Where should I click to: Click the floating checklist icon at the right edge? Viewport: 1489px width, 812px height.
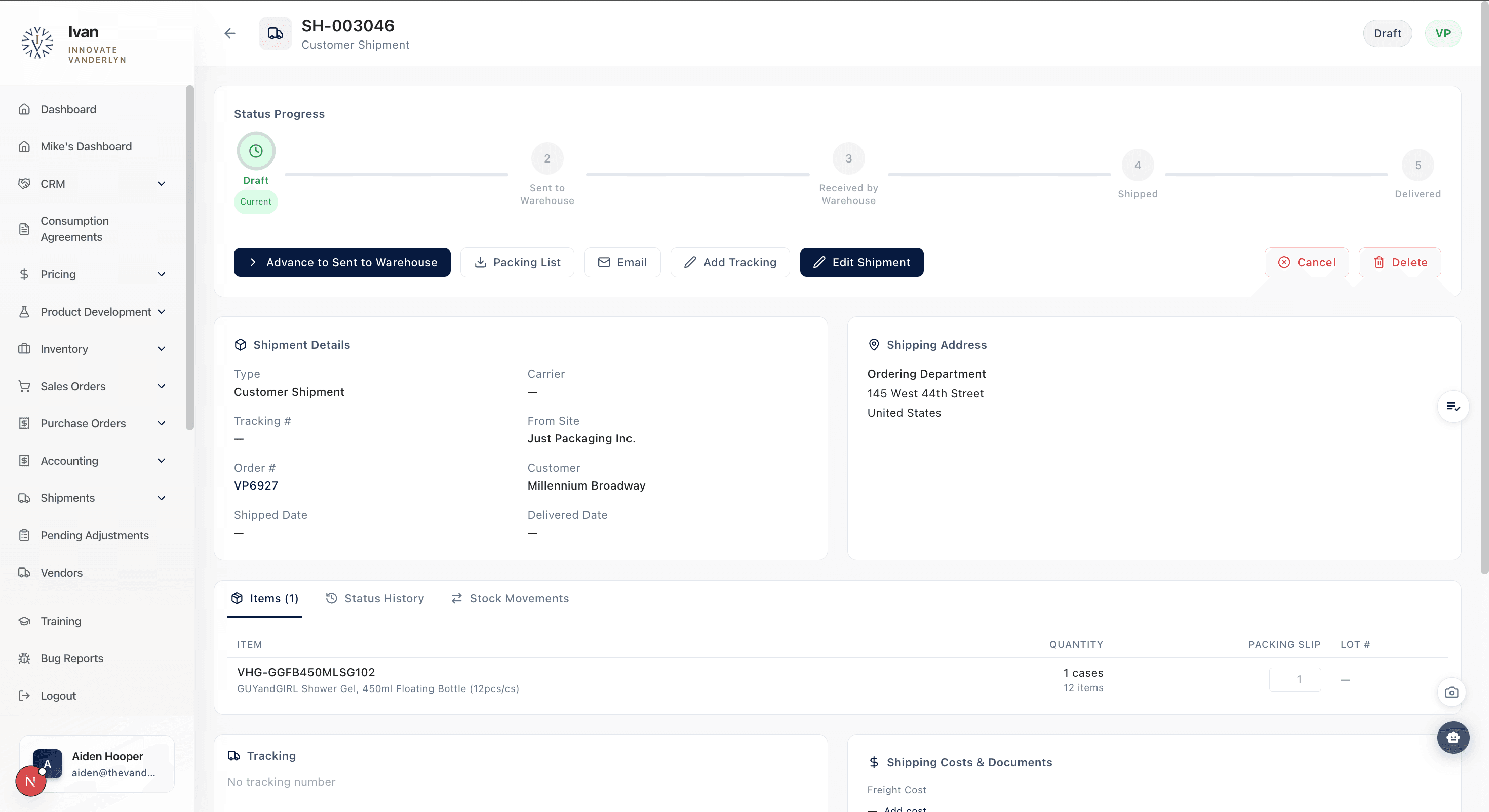pyautogui.click(x=1453, y=407)
